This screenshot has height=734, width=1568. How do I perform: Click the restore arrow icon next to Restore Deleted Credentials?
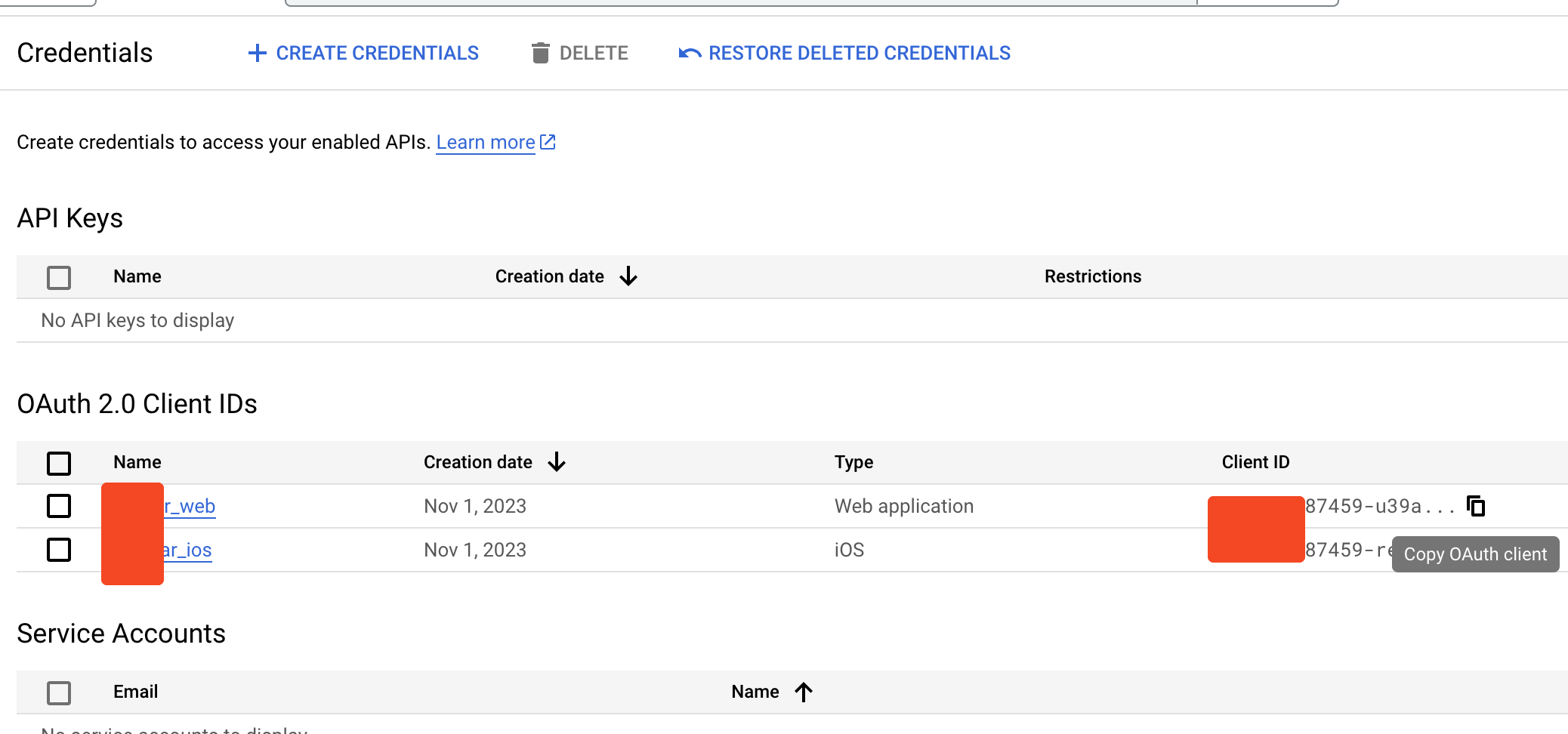click(688, 53)
